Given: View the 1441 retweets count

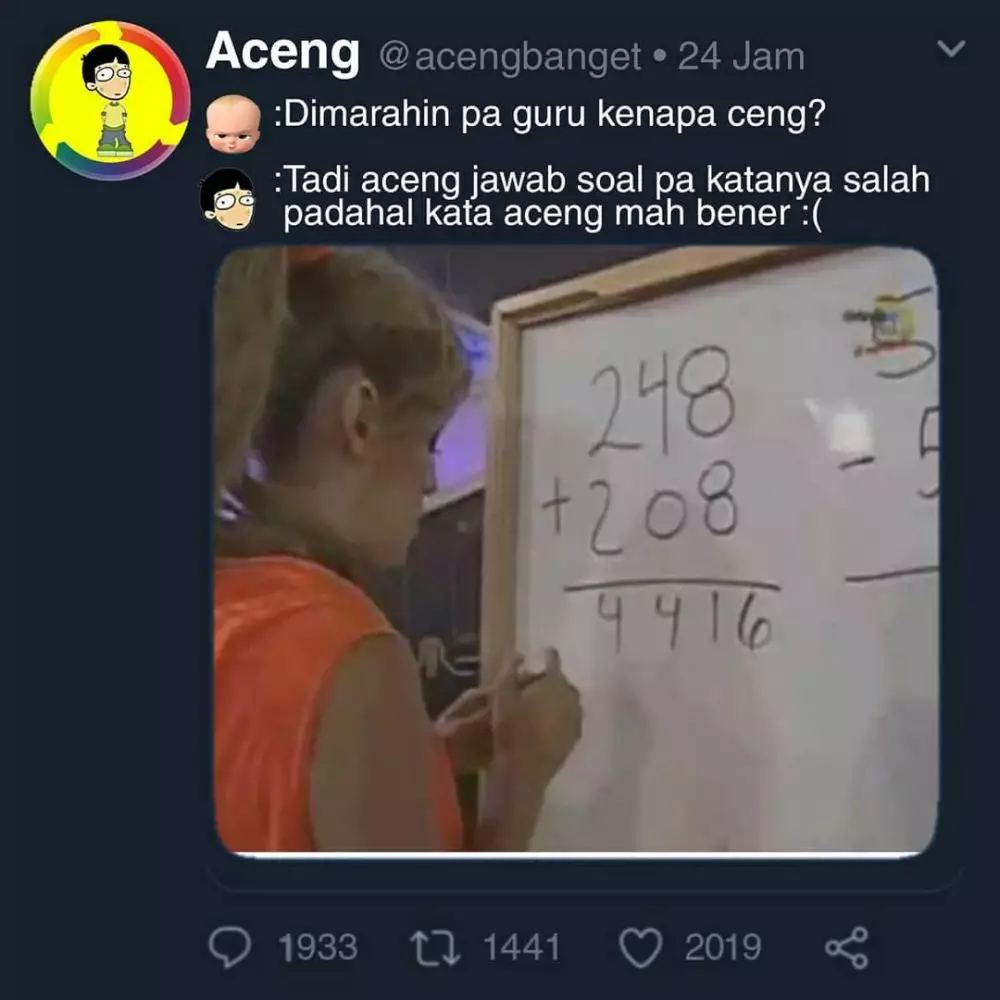Looking at the screenshot, I should click(x=522, y=948).
